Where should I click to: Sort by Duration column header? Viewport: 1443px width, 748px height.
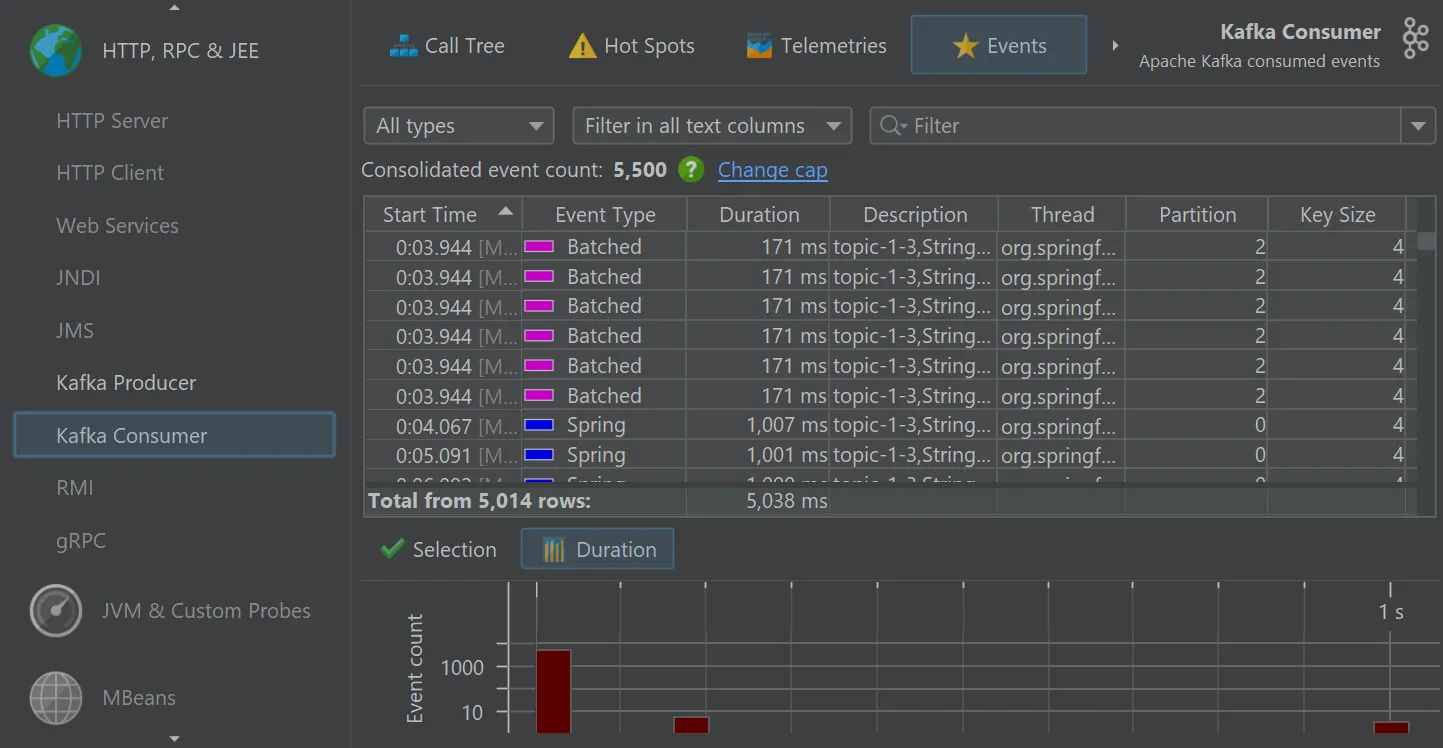pos(759,215)
